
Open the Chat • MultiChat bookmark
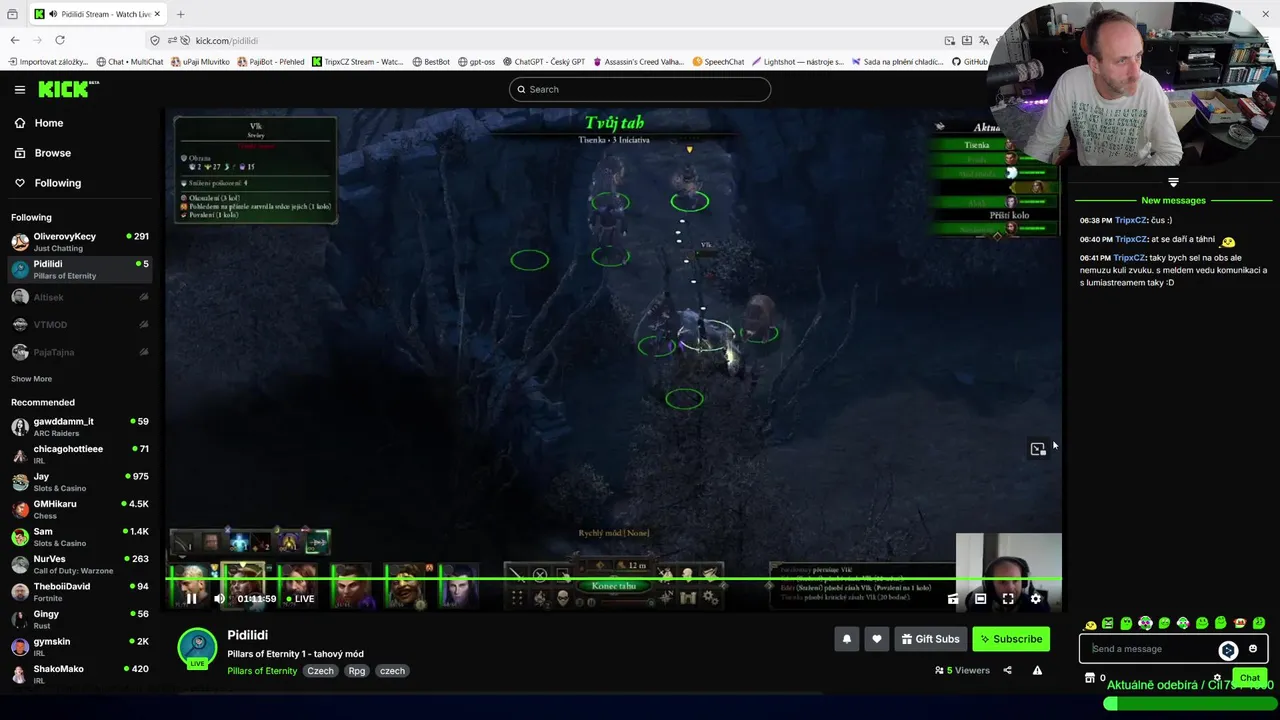point(131,62)
